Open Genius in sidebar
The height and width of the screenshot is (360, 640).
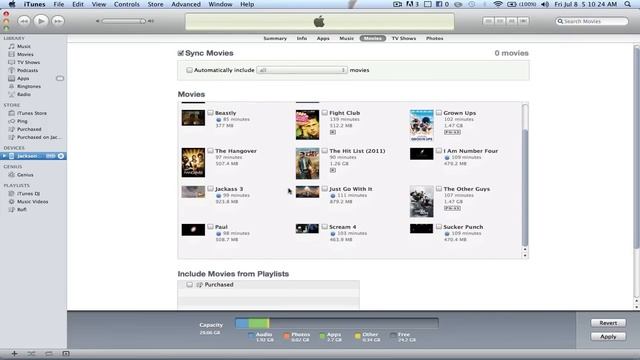click(25, 174)
